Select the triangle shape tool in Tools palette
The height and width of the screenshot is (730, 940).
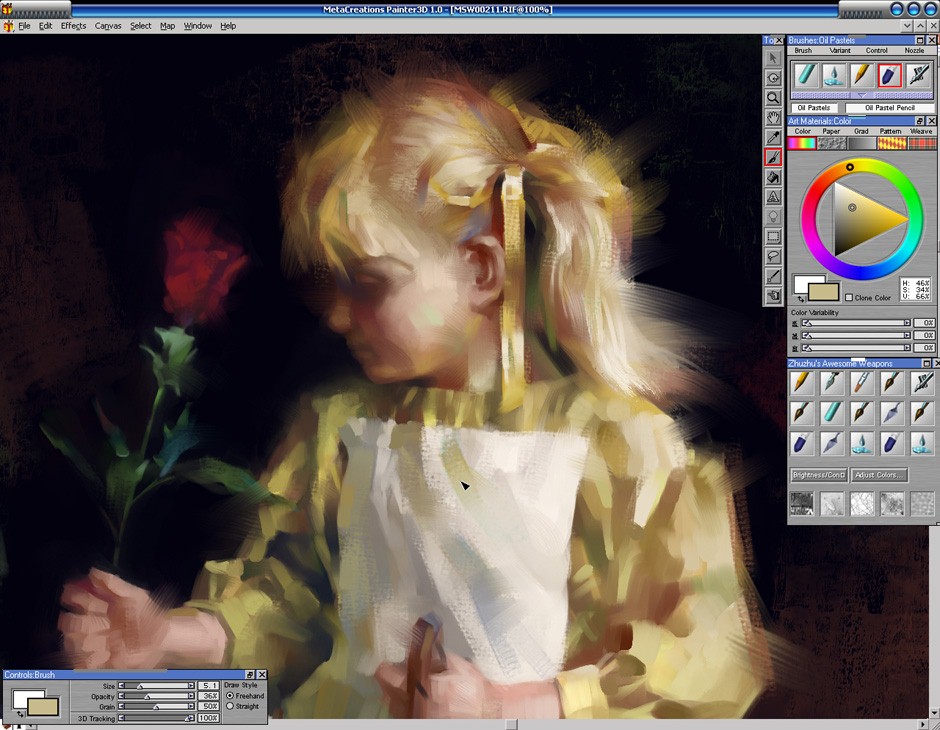773,197
